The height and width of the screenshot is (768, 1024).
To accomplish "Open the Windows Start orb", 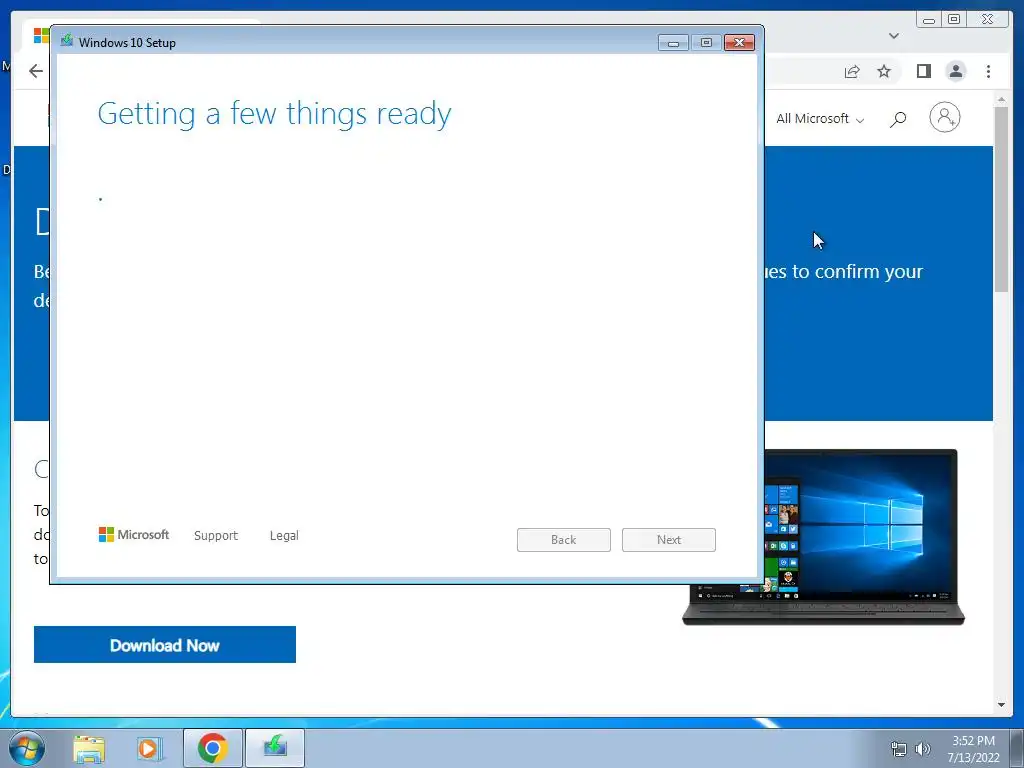I will [27, 748].
